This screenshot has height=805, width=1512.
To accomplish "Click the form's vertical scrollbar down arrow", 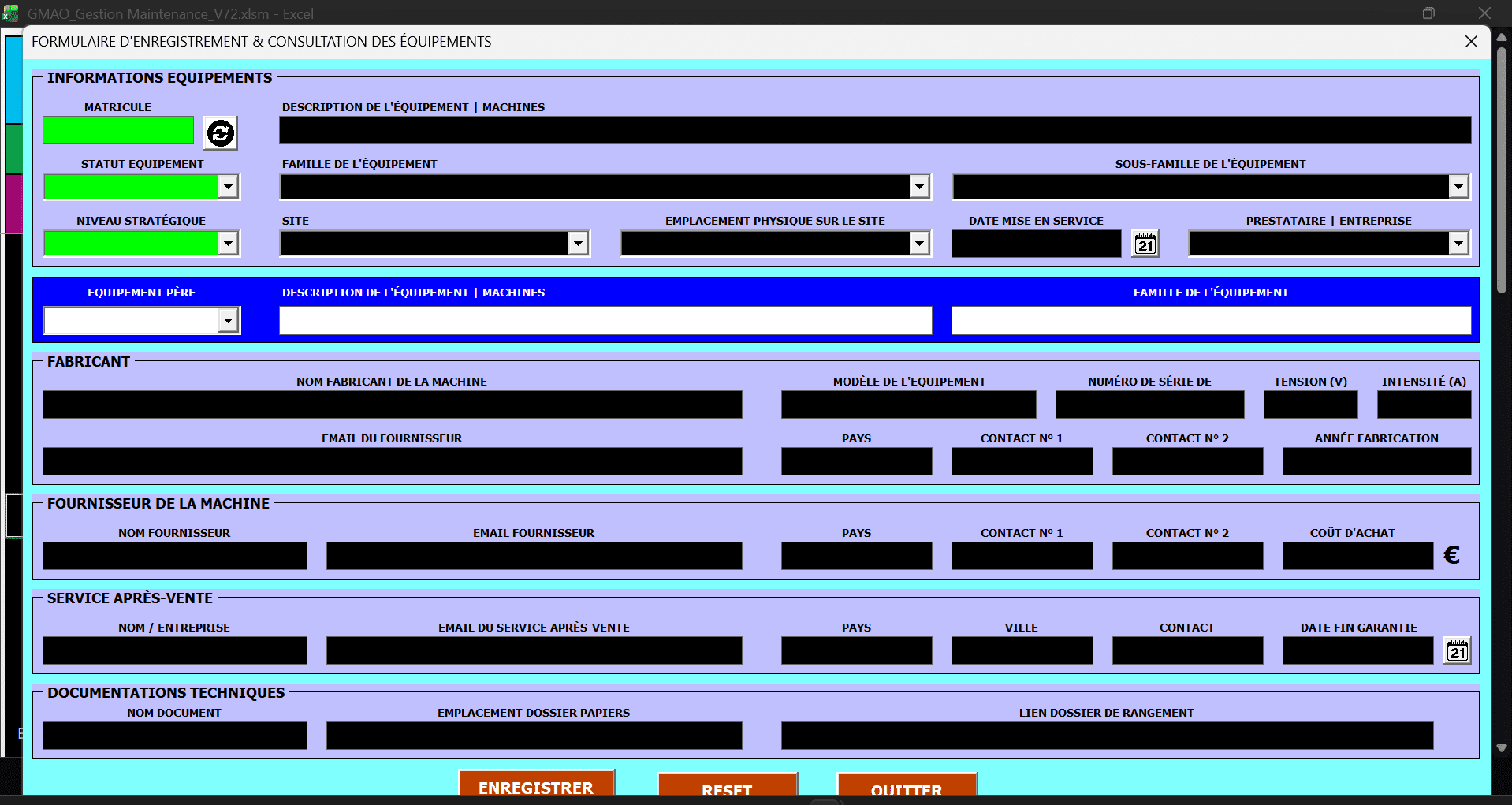I will tap(1502, 747).
